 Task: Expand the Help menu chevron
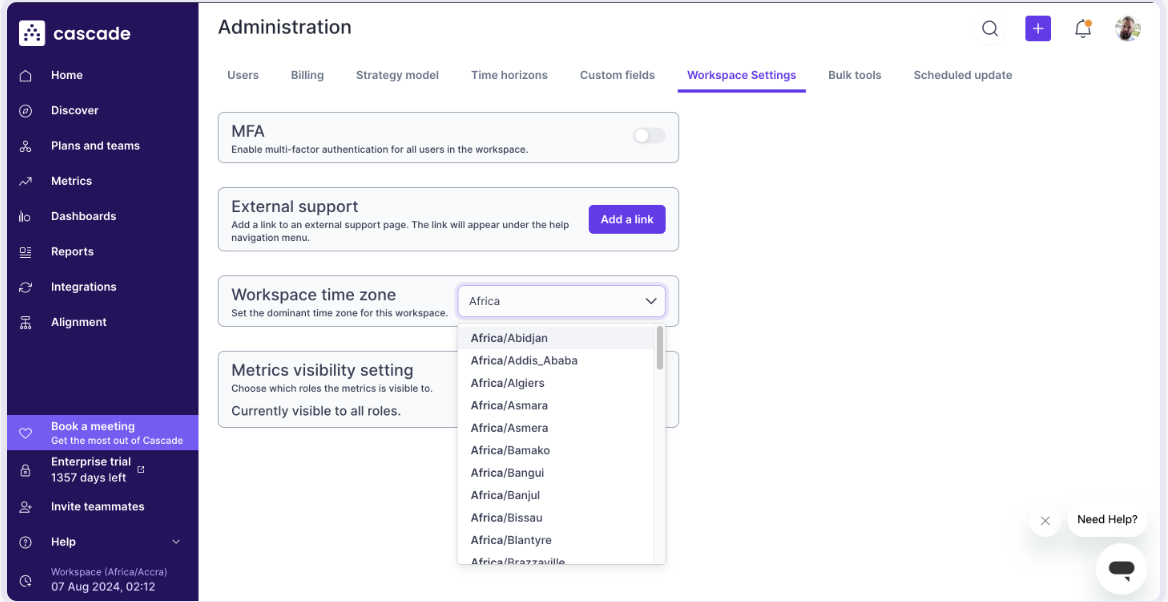[x=176, y=542]
